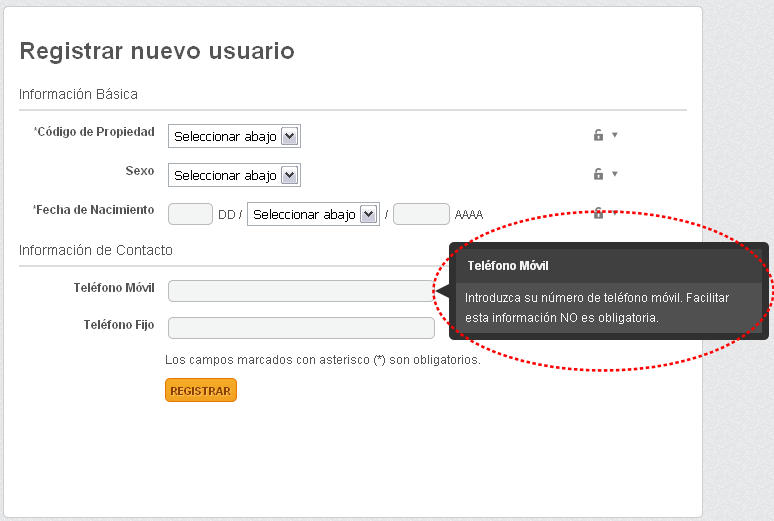Click the birth day DD field
Image resolution: width=774 pixels, height=521 pixels.
coord(191,214)
